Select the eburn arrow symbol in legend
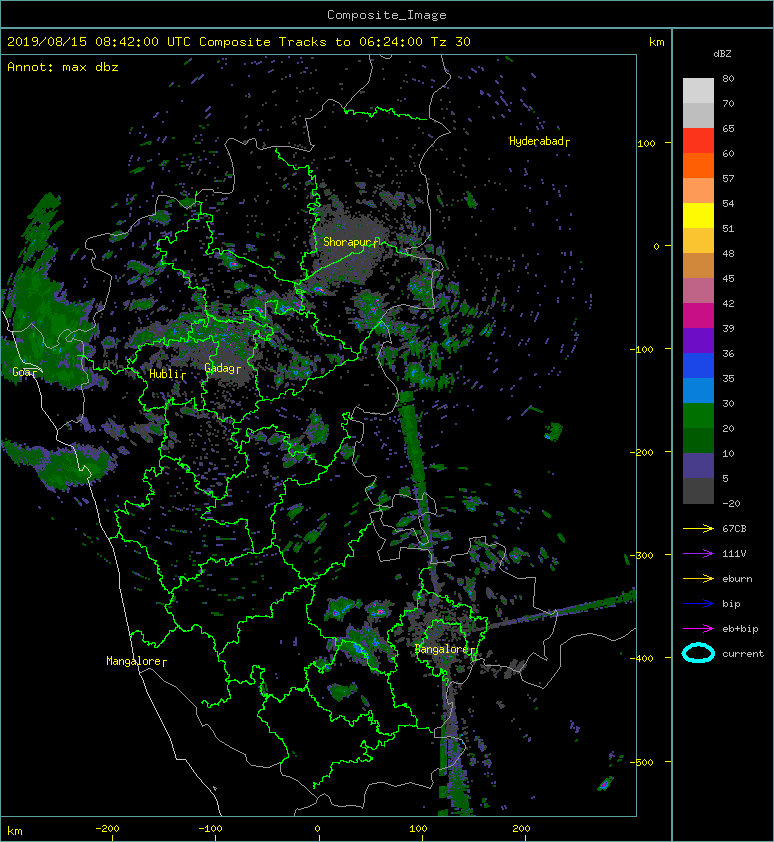This screenshot has height=842, width=774. 698,579
